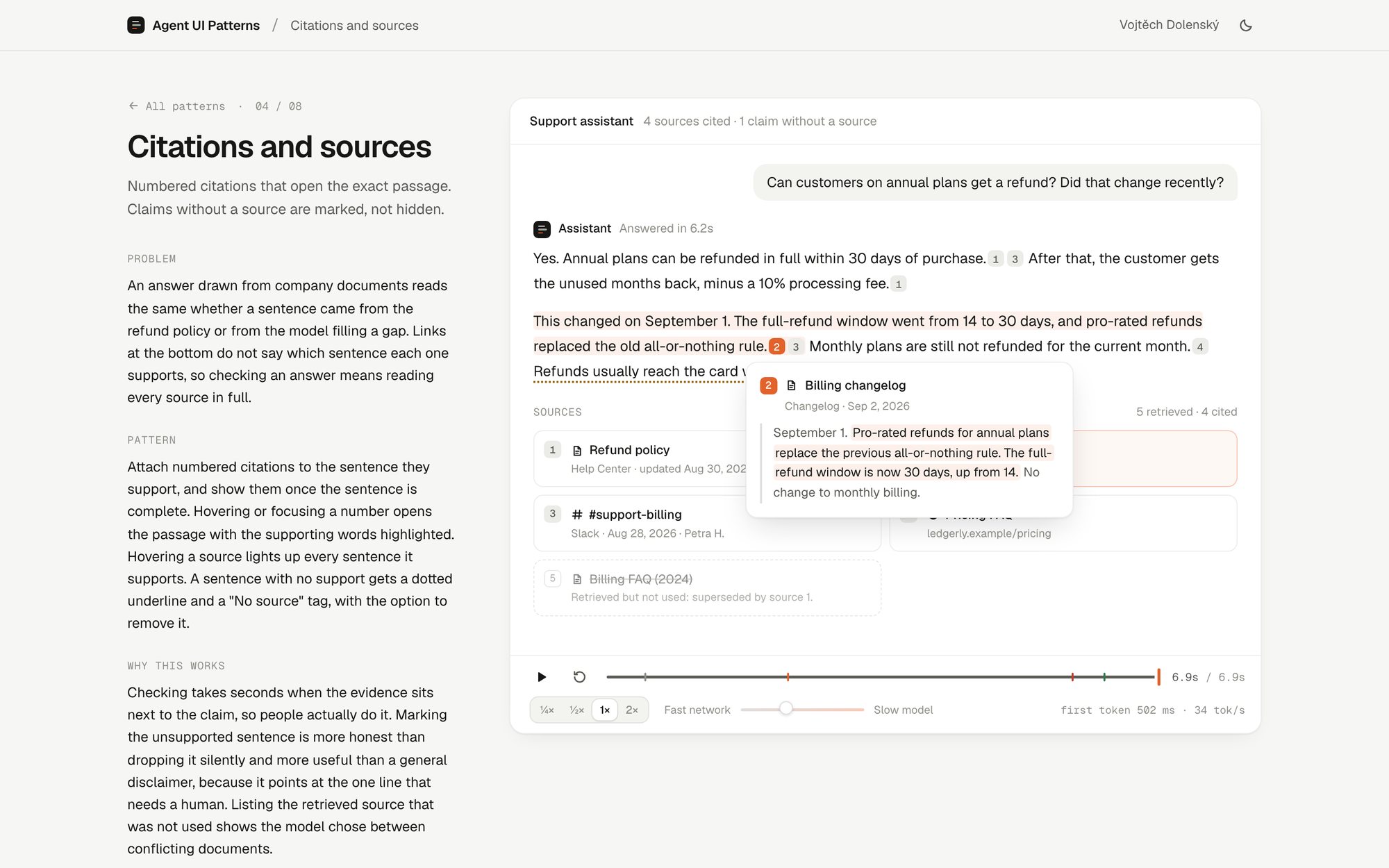The height and width of the screenshot is (868, 1389).
Task: Click the ledgerly.example/pricing source URL
Action: (x=988, y=533)
